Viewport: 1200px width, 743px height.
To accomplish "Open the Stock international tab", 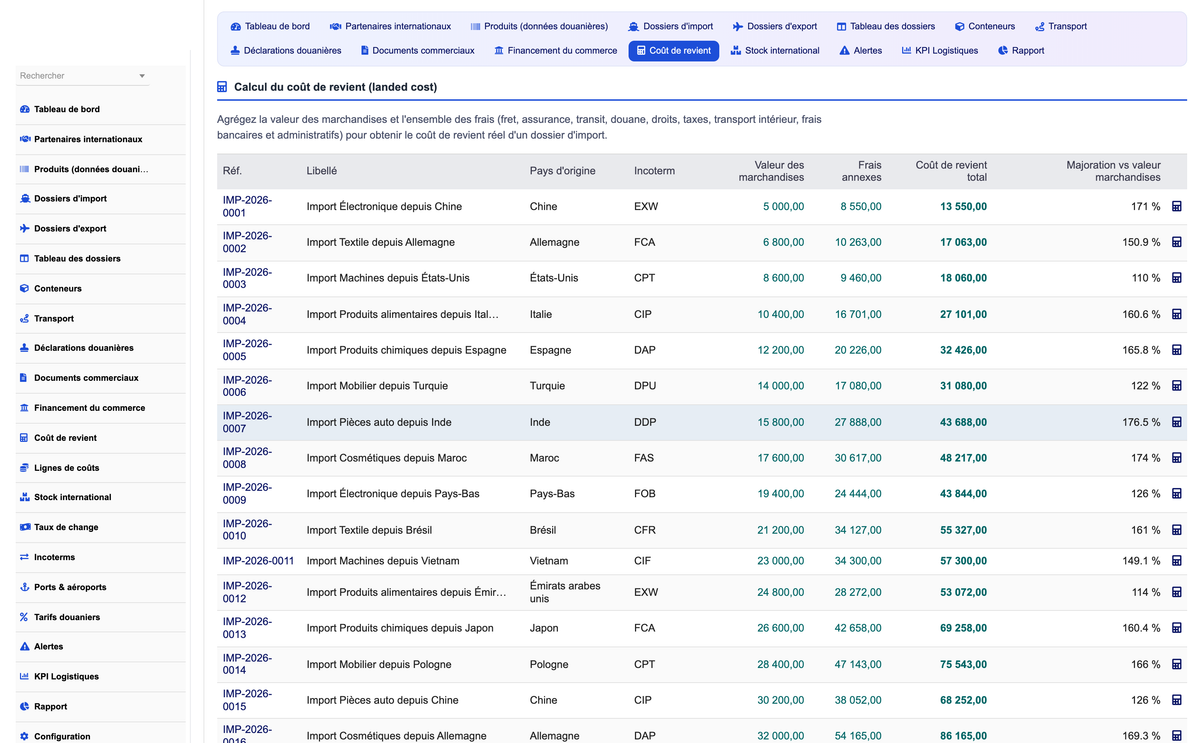I will pos(775,51).
